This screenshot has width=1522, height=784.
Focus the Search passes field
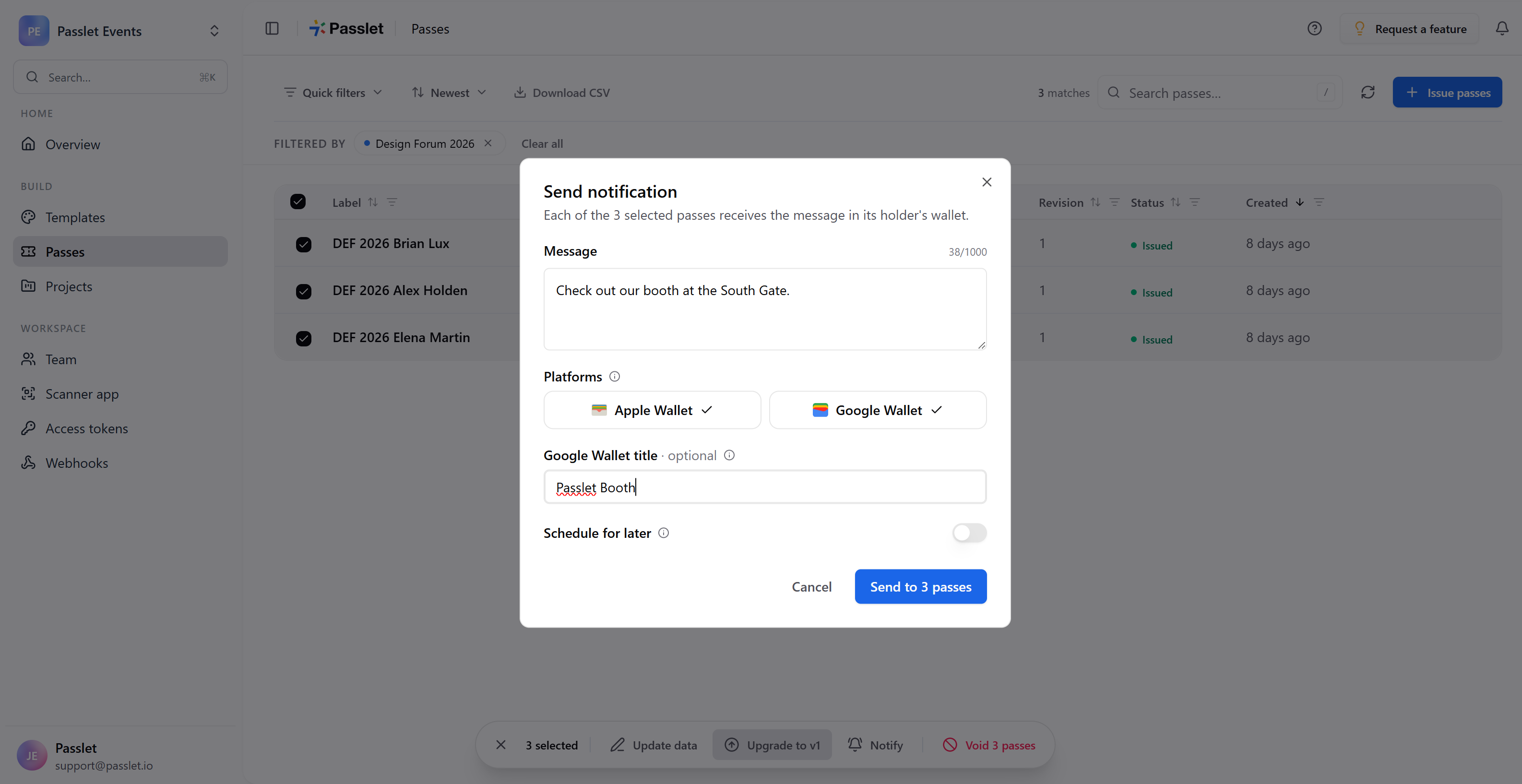coord(1220,93)
